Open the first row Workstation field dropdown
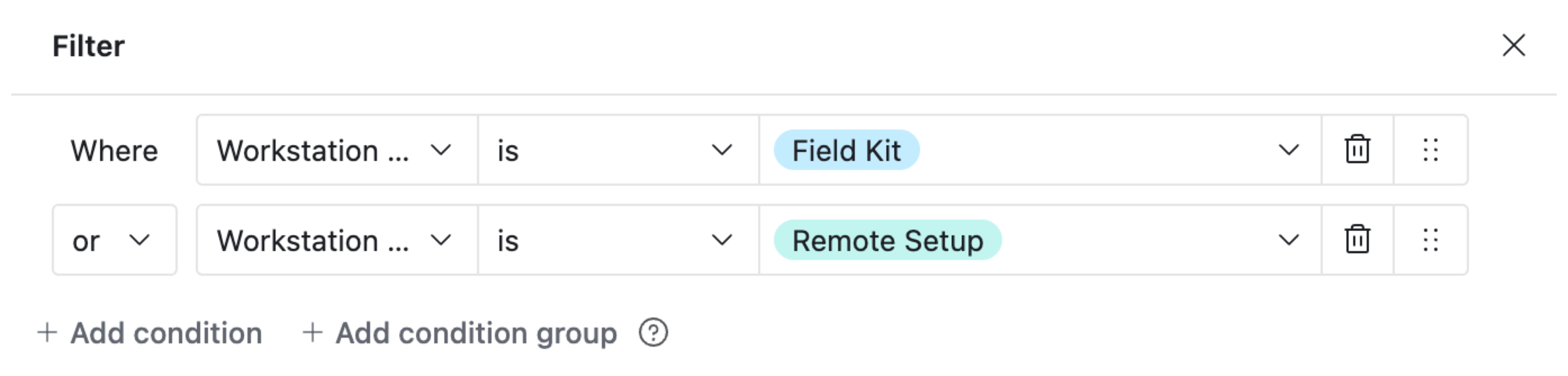The image size is (1568, 376). point(337,150)
